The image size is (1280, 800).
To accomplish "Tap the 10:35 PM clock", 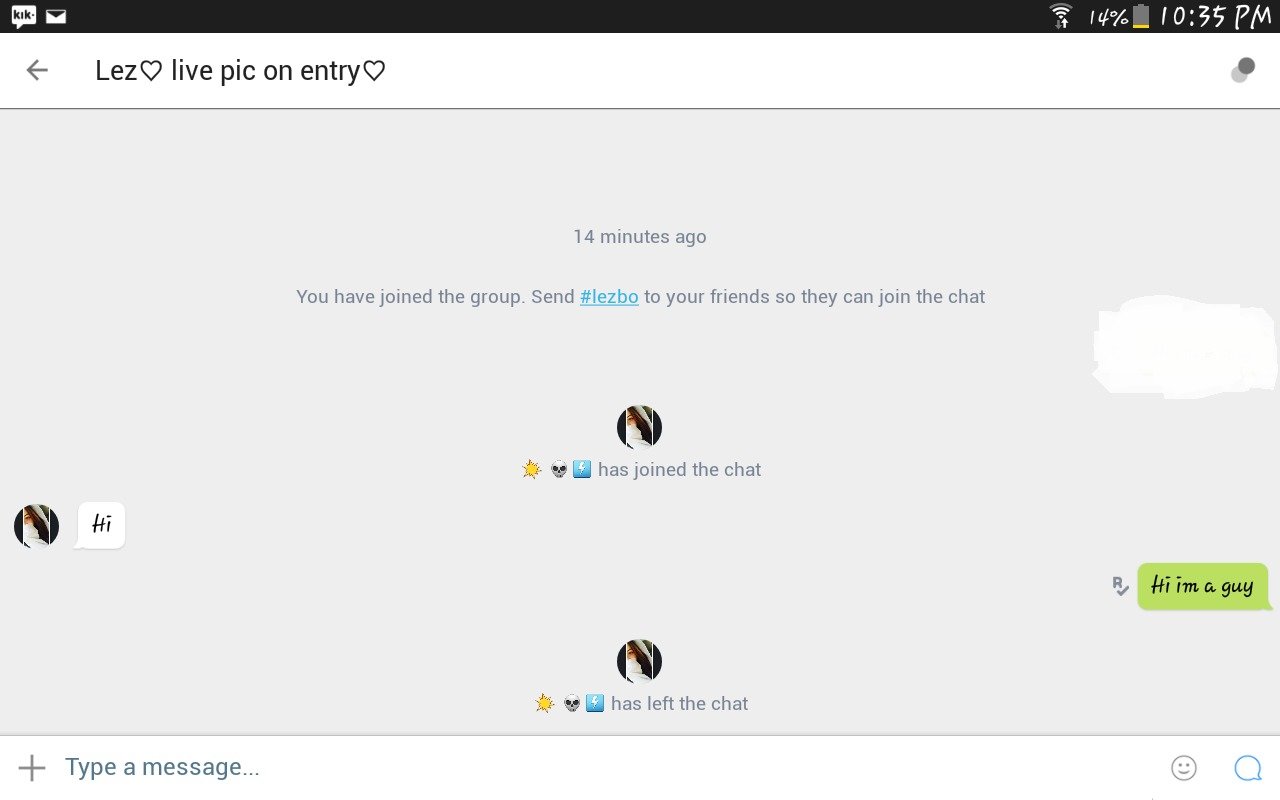I will (x=1217, y=16).
